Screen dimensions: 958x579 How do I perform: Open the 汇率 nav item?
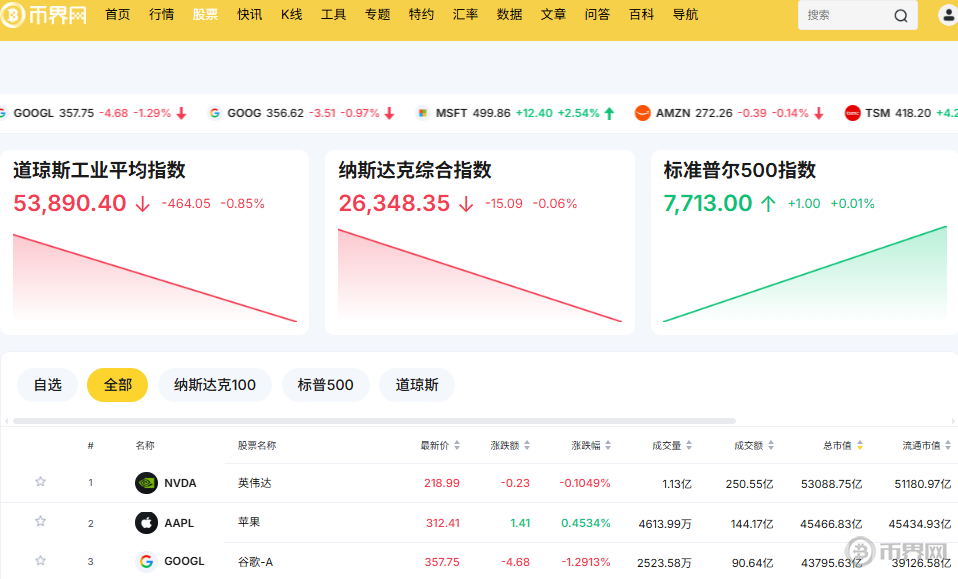tap(466, 15)
